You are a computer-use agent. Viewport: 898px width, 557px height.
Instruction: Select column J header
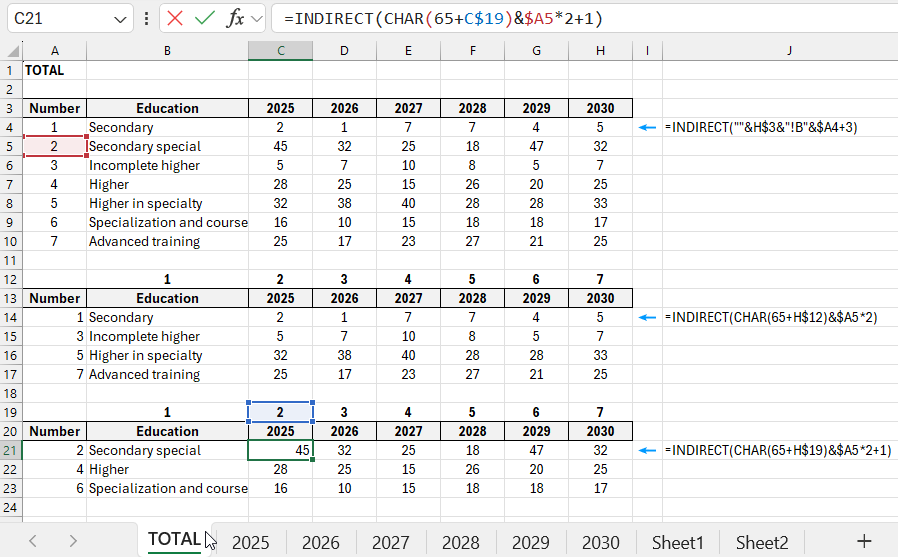point(789,51)
